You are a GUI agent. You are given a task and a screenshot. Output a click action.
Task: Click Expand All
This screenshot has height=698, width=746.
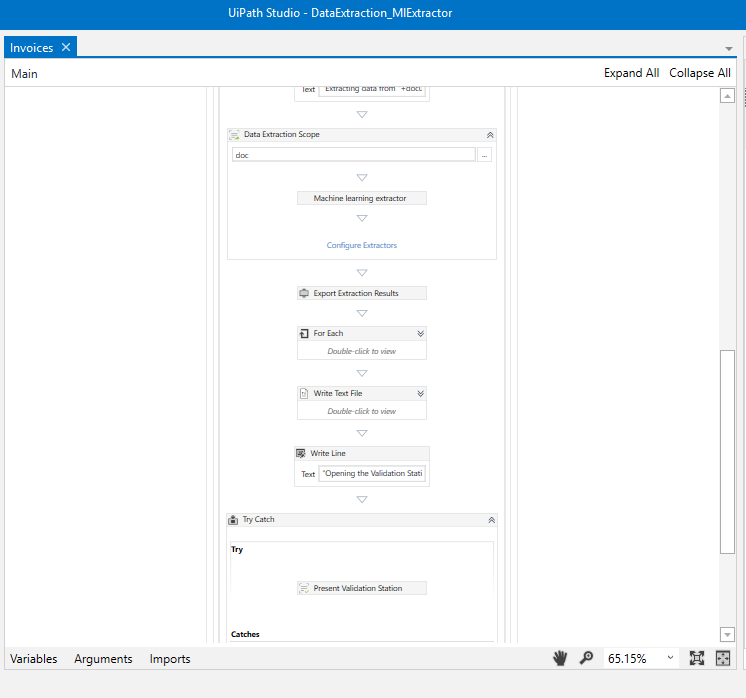631,73
